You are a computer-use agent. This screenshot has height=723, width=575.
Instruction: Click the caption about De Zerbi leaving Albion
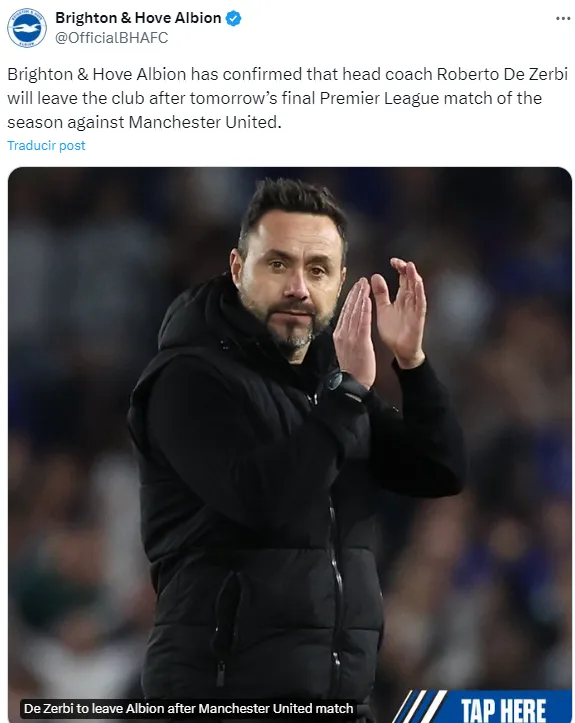pyautogui.click(x=188, y=708)
